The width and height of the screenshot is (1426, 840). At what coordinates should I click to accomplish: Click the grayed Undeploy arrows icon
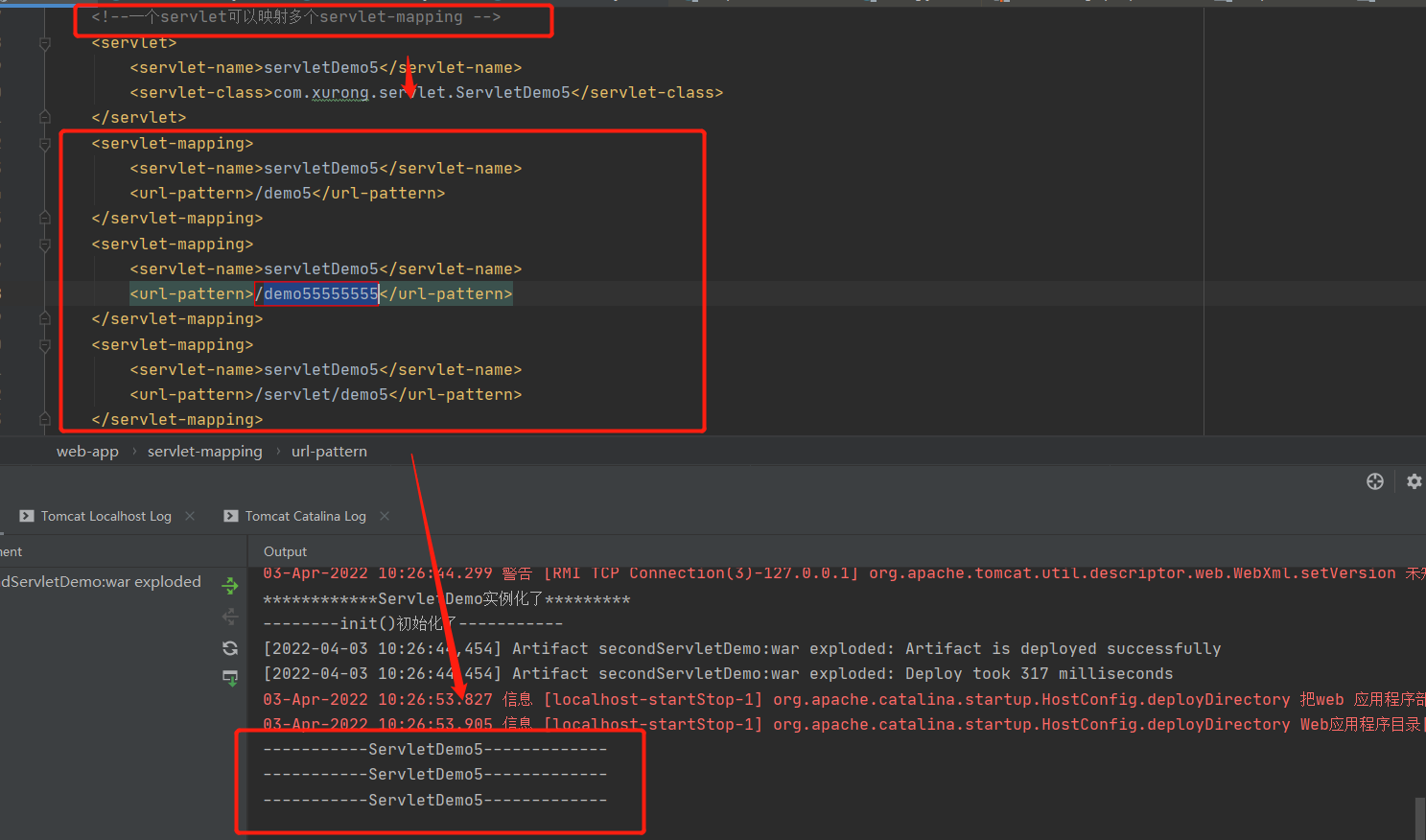click(x=230, y=617)
